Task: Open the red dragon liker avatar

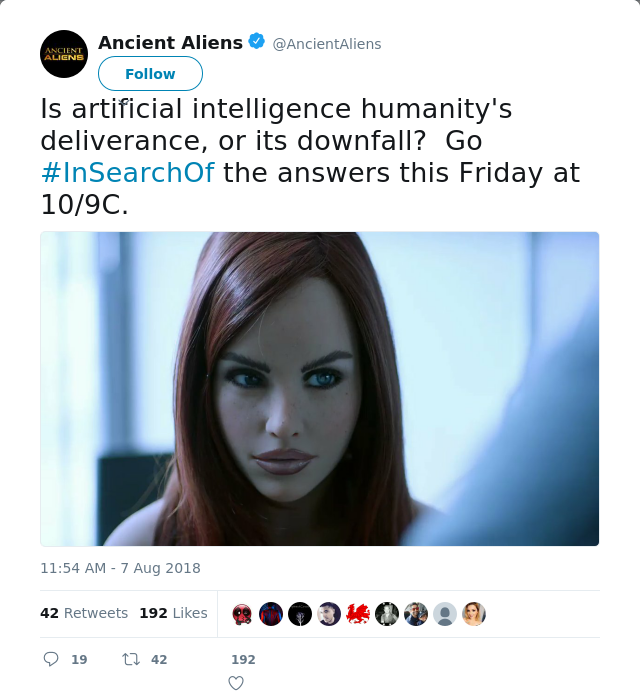Action: [358, 614]
